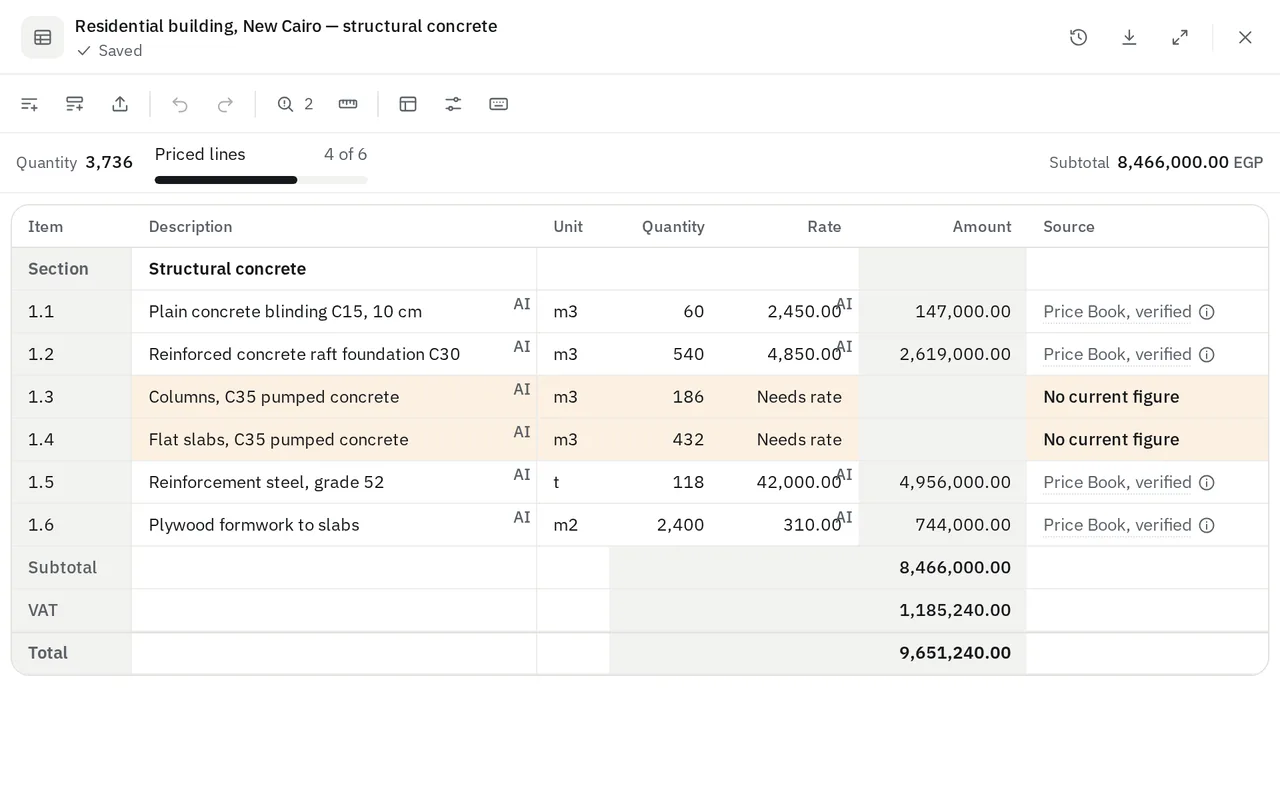This screenshot has width=1280, height=800.
Task: Click the Priced lines progress bar
Action: click(x=261, y=180)
